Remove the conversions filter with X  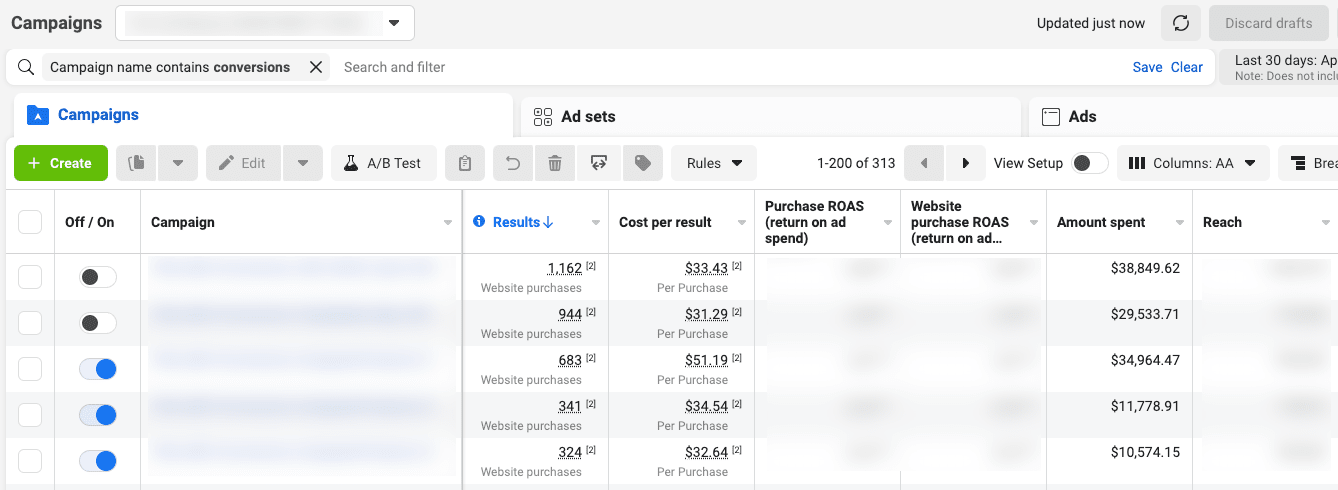point(316,67)
